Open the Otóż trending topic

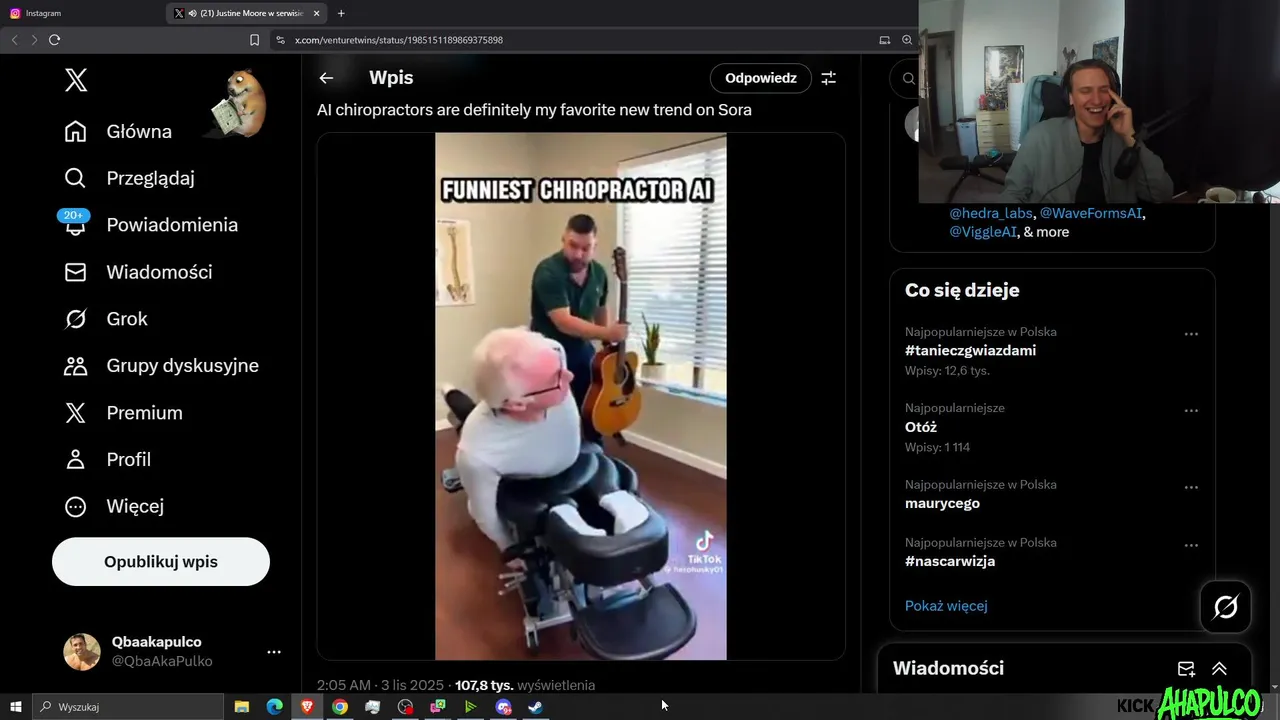point(921,427)
